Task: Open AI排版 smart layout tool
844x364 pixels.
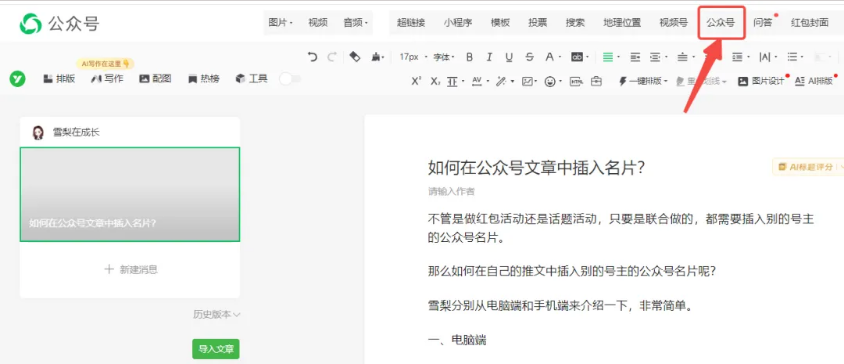Action: (x=813, y=81)
